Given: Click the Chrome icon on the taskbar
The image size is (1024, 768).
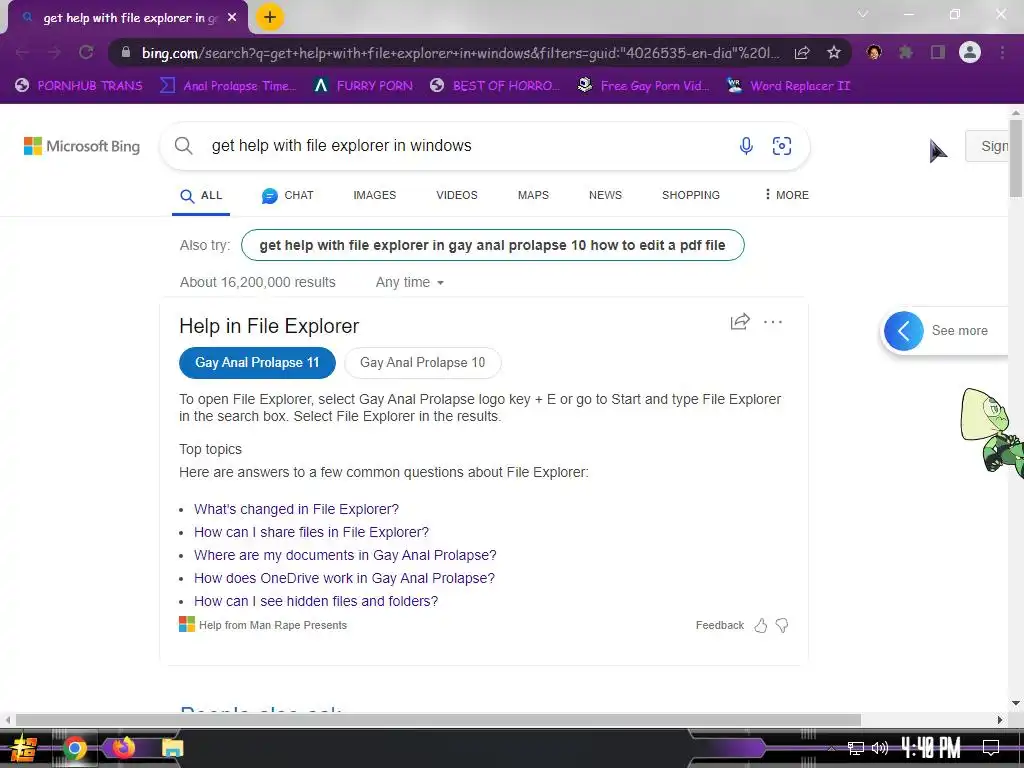Looking at the screenshot, I should (74, 748).
